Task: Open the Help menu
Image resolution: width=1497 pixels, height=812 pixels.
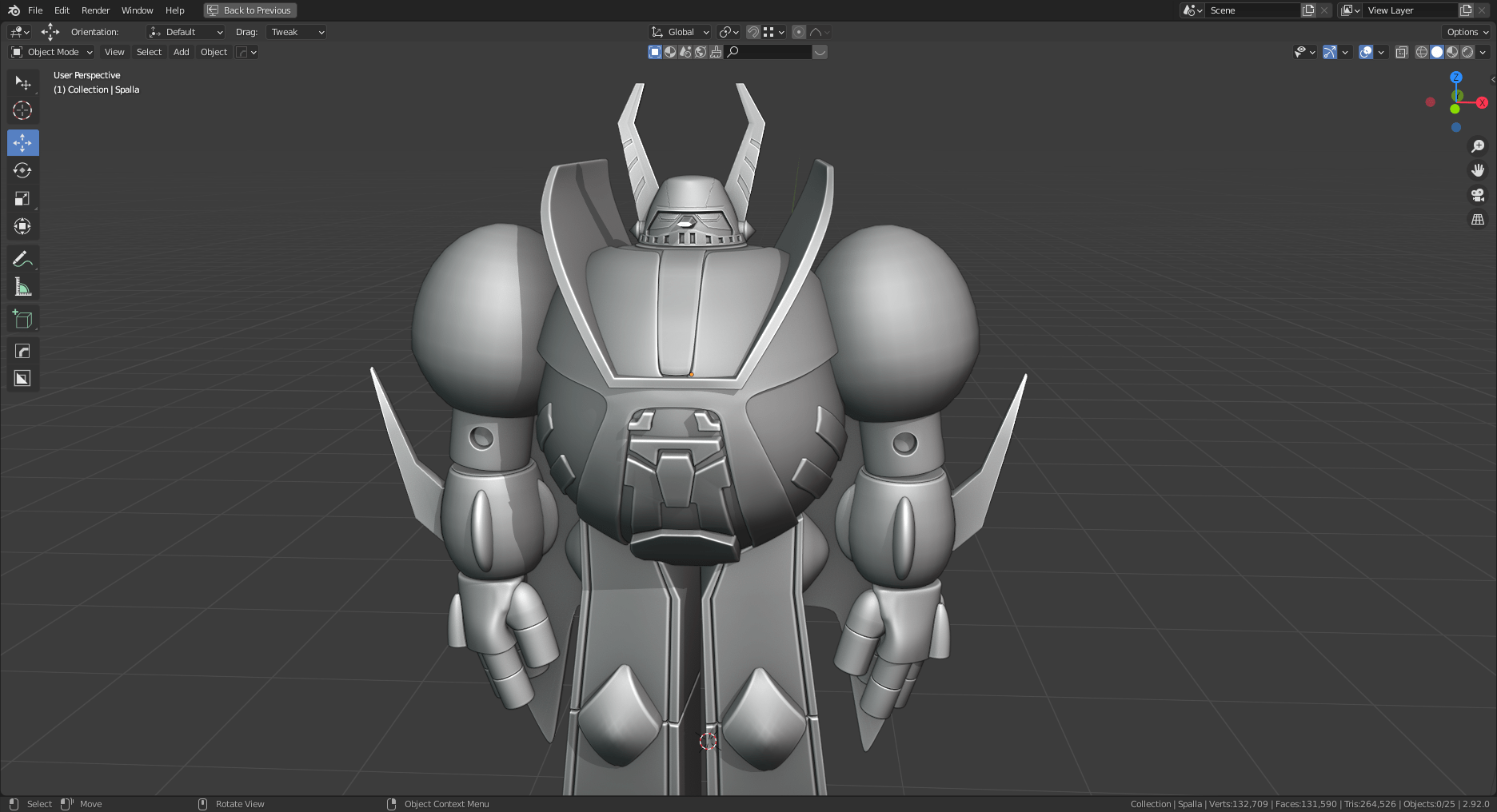Action: click(x=174, y=10)
